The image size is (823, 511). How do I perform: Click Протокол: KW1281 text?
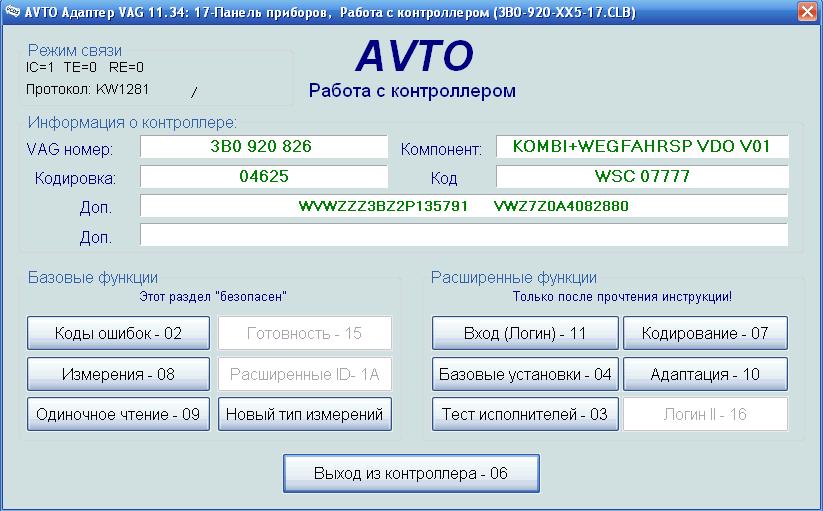click(x=88, y=89)
